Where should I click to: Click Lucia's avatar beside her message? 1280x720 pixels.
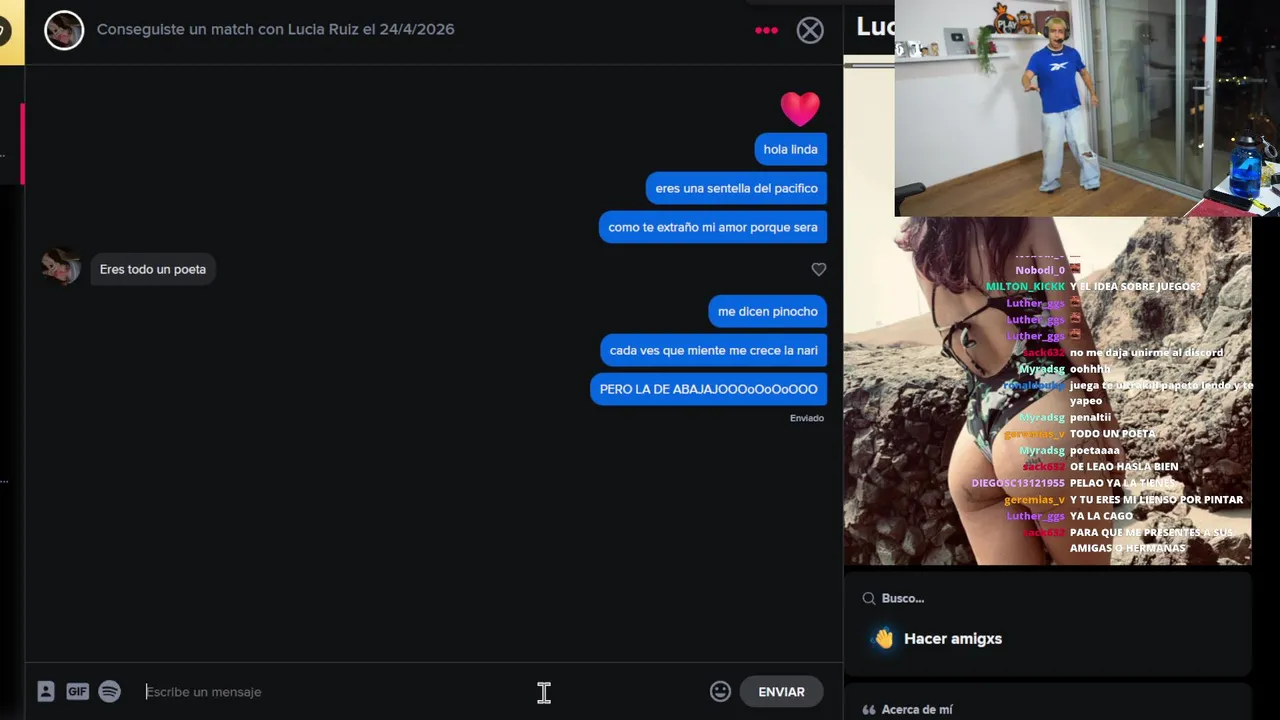60,267
